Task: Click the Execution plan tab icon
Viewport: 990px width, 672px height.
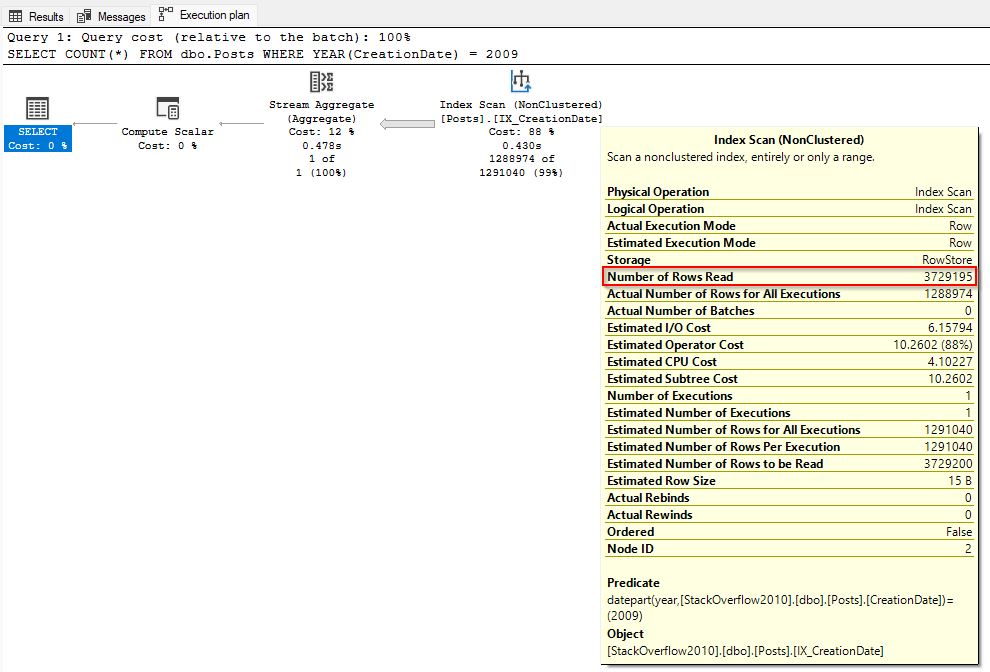Action: pos(165,14)
